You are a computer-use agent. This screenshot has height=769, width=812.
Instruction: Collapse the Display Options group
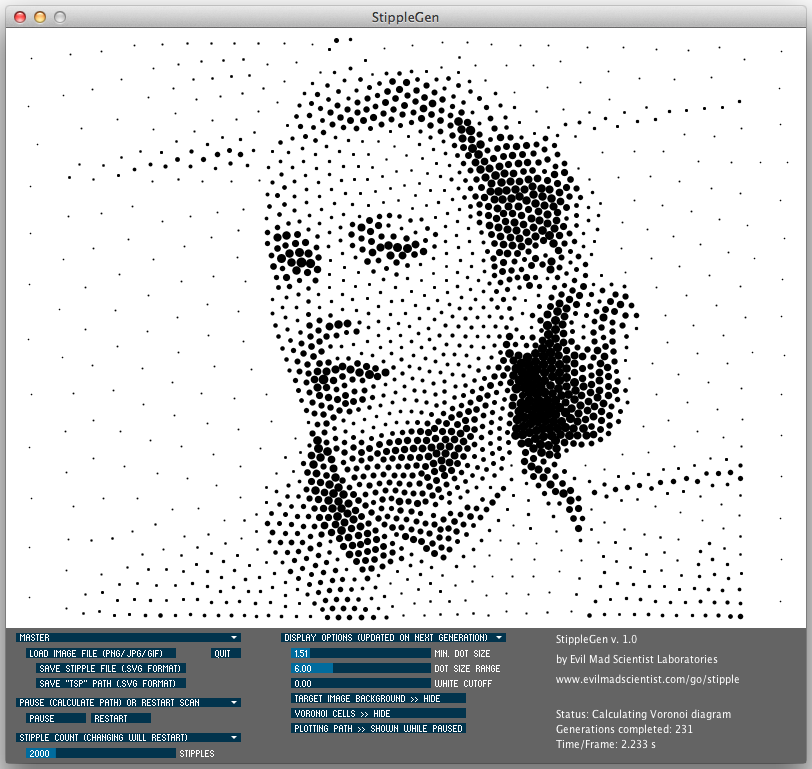point(498,637)
